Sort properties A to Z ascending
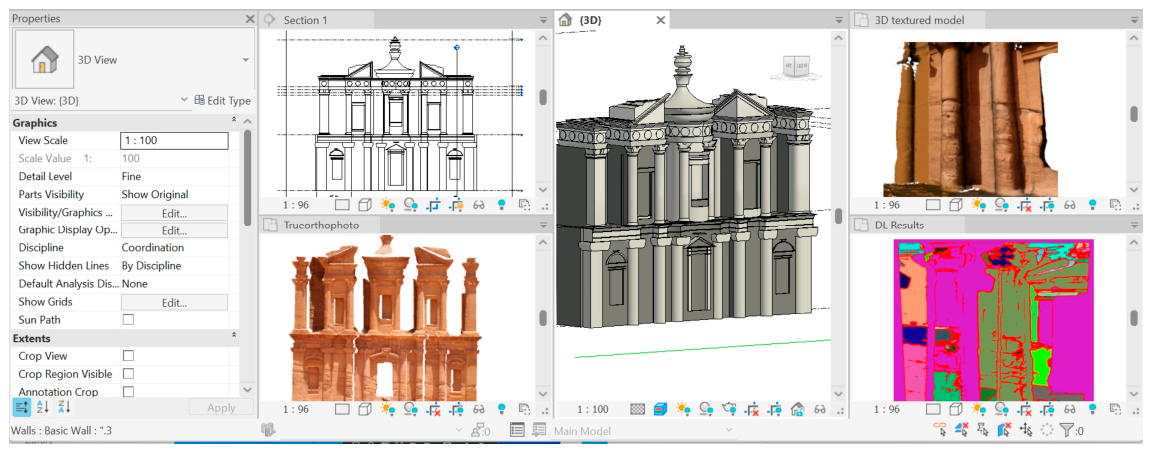 (x=42, y=407)
